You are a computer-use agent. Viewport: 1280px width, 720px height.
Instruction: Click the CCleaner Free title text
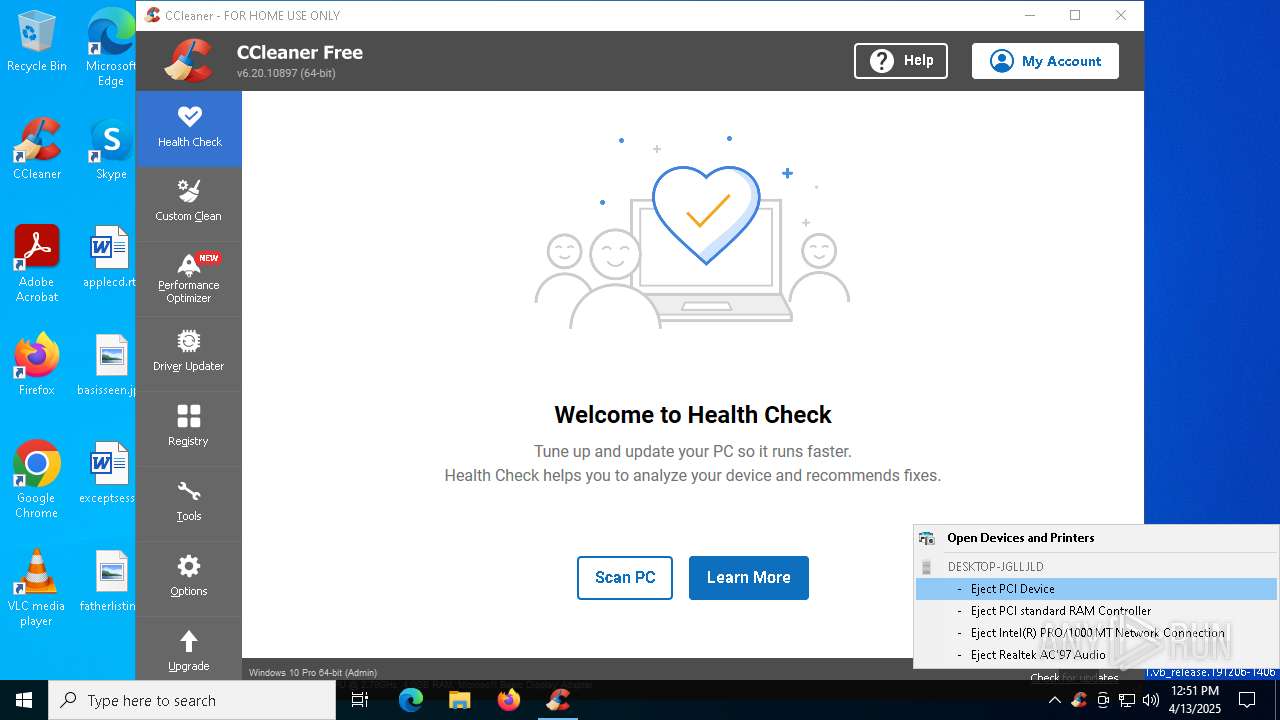tap(300, 52)
